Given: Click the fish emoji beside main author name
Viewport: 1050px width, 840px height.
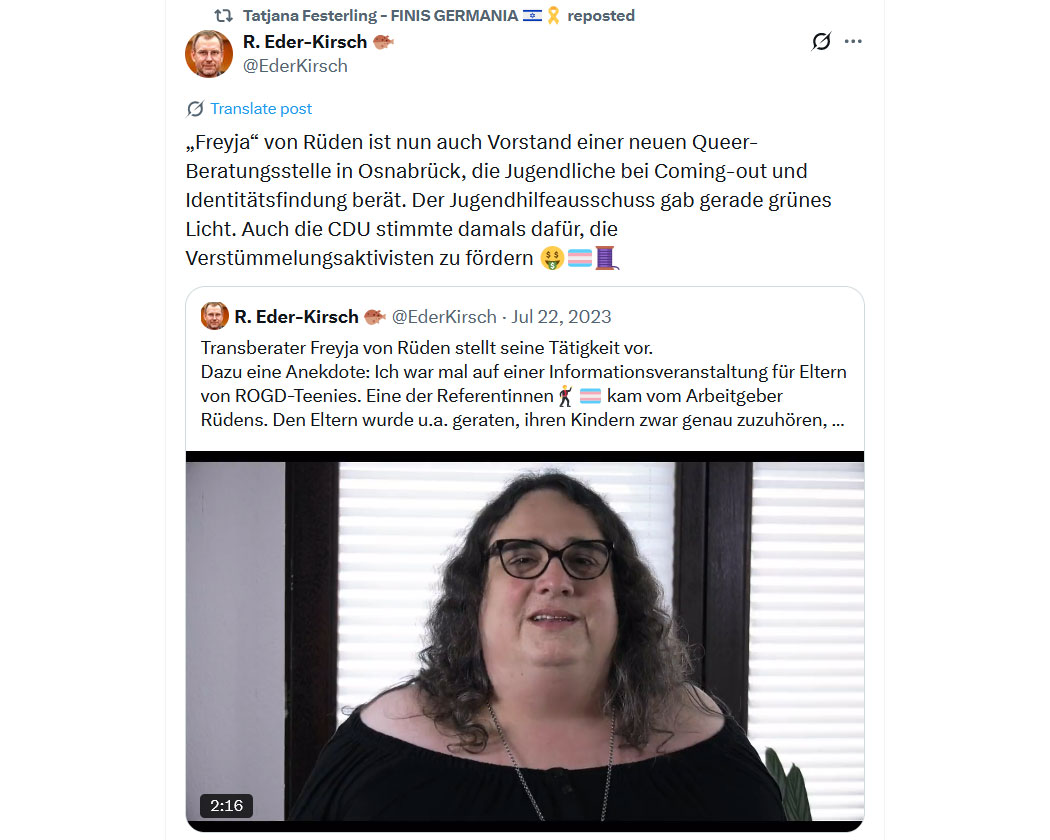Looking at the screenshot, I should [383, 42].
